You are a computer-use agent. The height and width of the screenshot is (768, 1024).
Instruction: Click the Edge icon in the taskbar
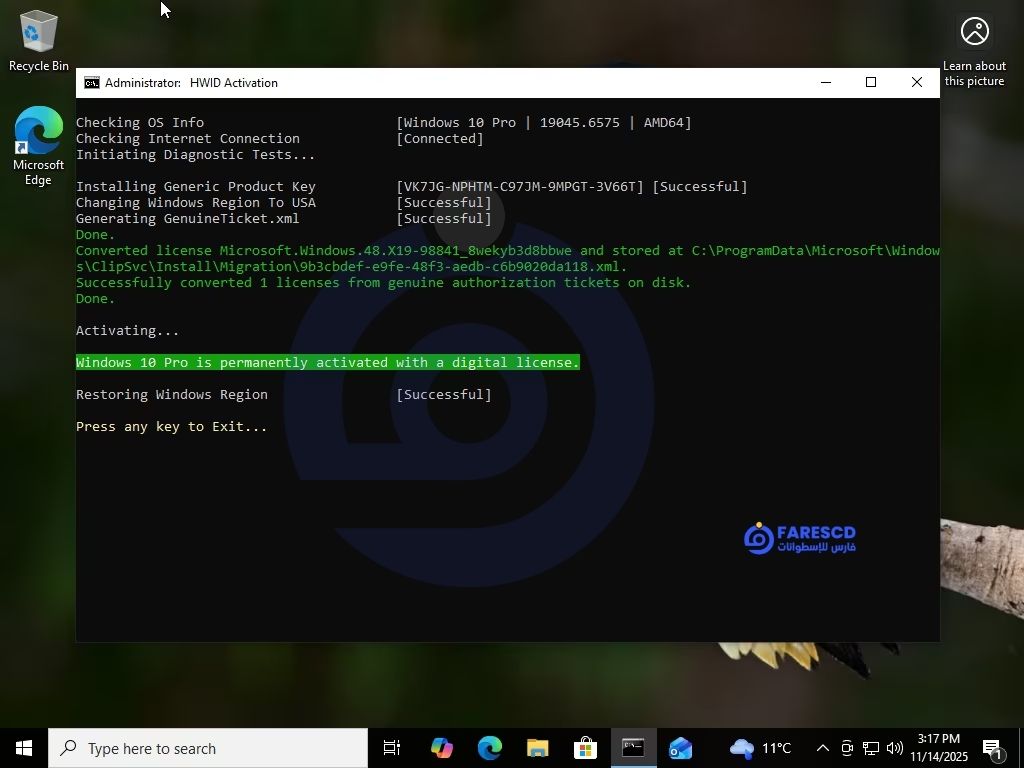point(489,748)
